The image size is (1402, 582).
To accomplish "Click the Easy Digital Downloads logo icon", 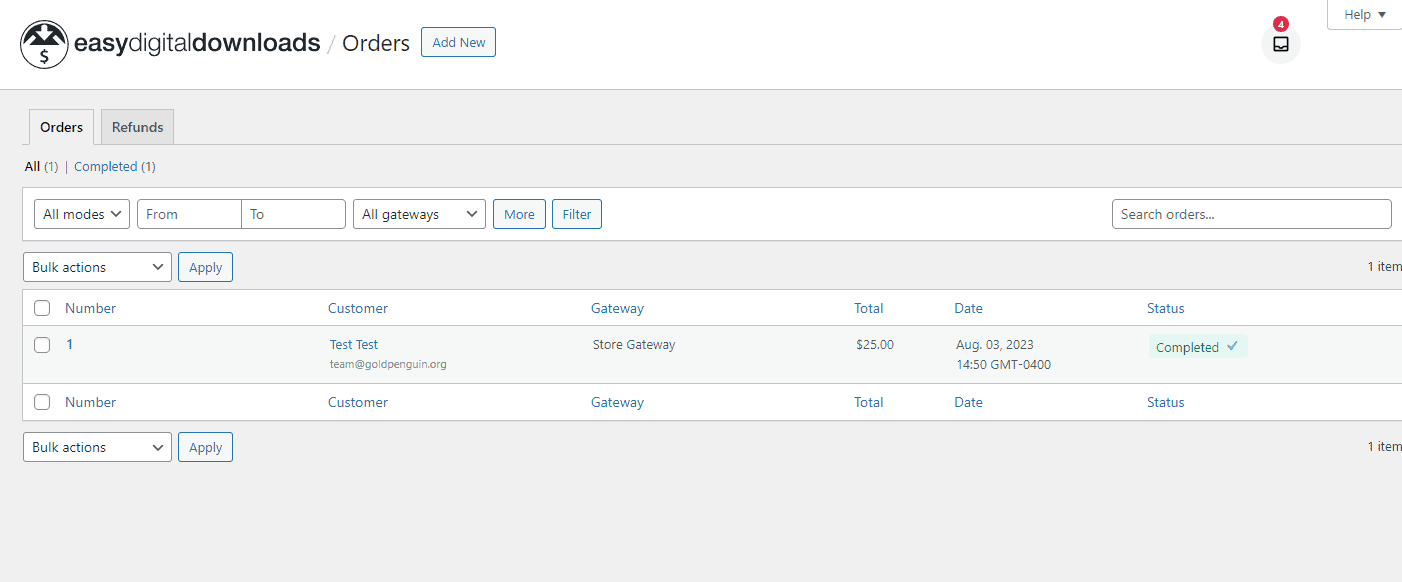I will [44, 44].
